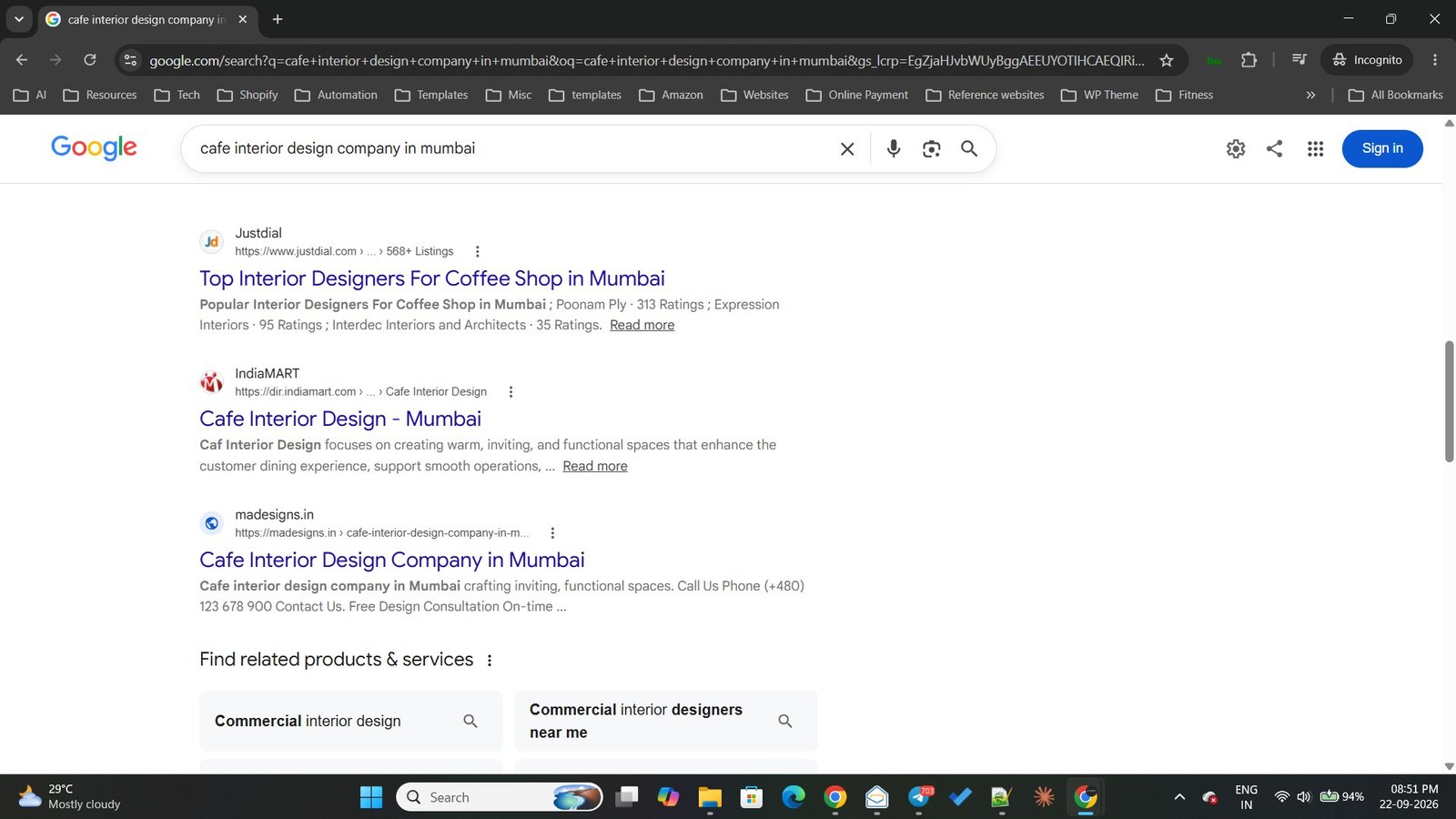Open media controls icon in Chrome toolbar
Image resolution: width=1456 pixels, height=819 pixels.
[1299, 60]
